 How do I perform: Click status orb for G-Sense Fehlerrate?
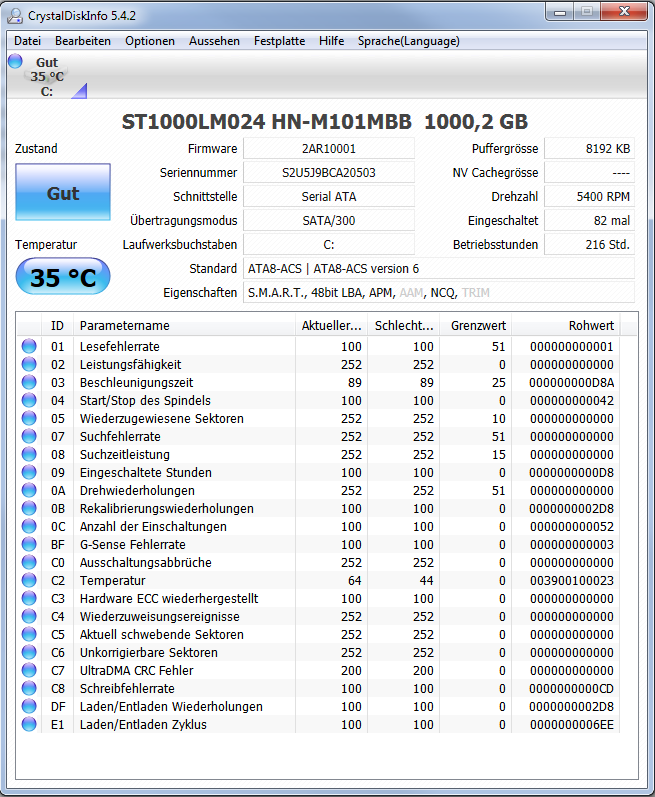[x=29, y=544]
